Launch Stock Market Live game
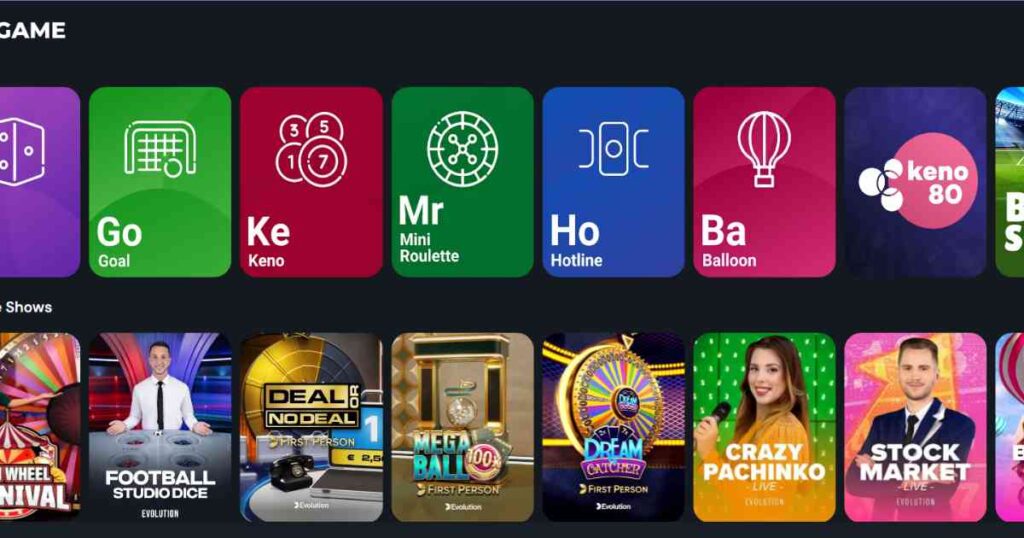The image size is (1024, 538). pyautogui.click(x=915, y=427)
